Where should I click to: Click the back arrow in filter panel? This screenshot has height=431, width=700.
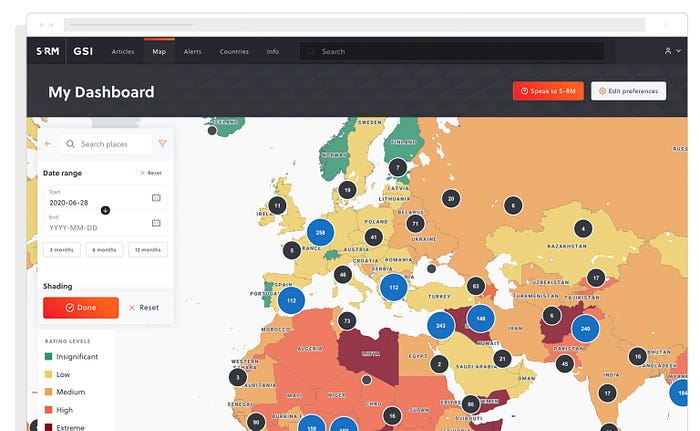[x=48, y=144]
